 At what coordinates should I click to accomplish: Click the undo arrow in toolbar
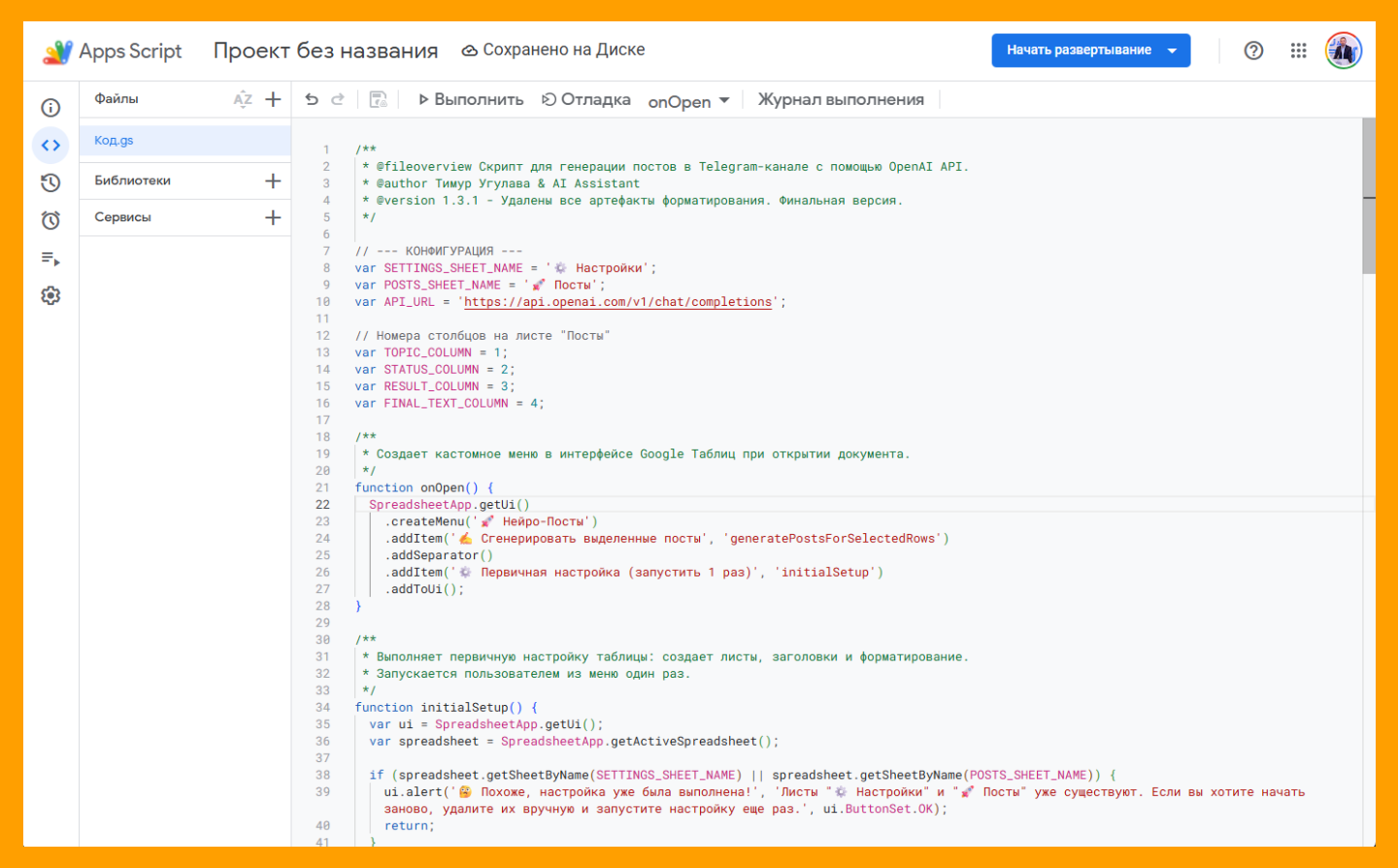(312, 99)
